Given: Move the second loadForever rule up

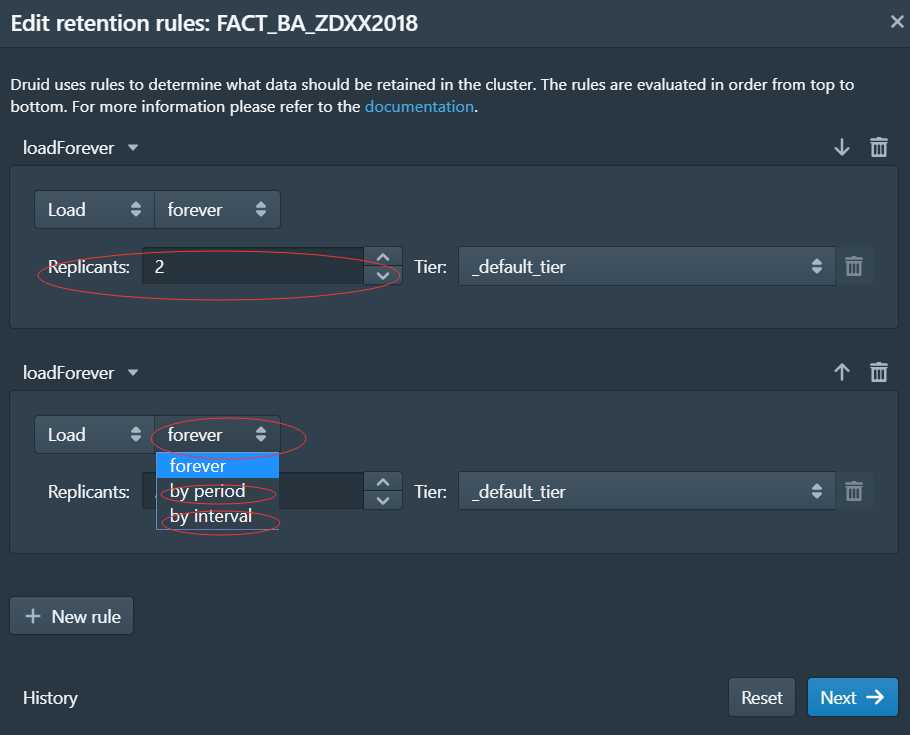Looking at the screenshot, I should tap(842, 372).
